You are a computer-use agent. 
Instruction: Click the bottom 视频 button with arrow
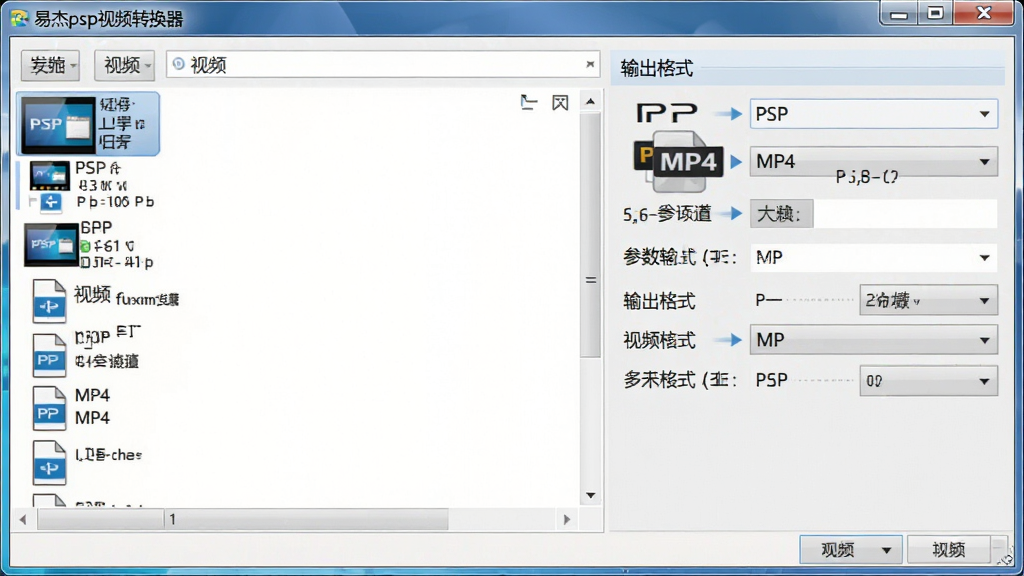pos(851,550)
